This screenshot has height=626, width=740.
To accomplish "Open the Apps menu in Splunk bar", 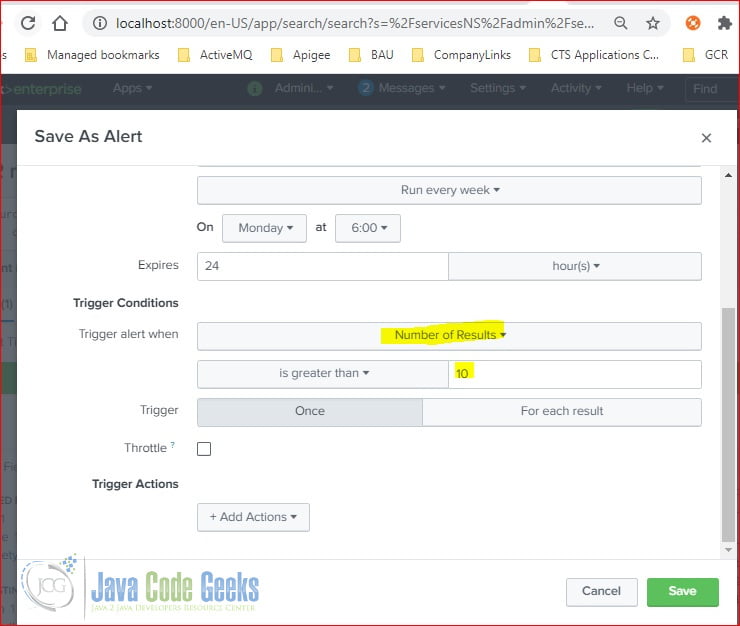I will [132, 88].
